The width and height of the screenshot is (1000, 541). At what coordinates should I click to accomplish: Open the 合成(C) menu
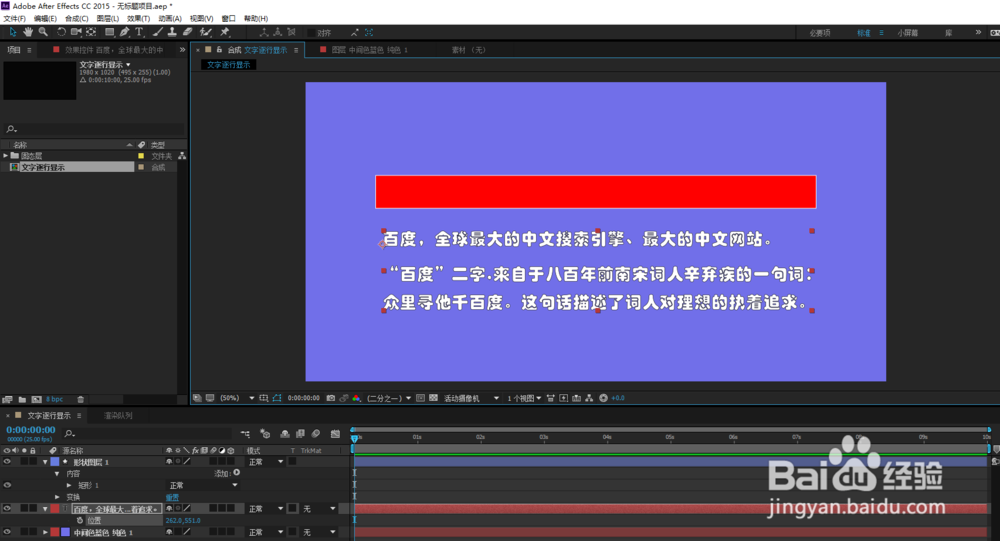tap(77, 19)
